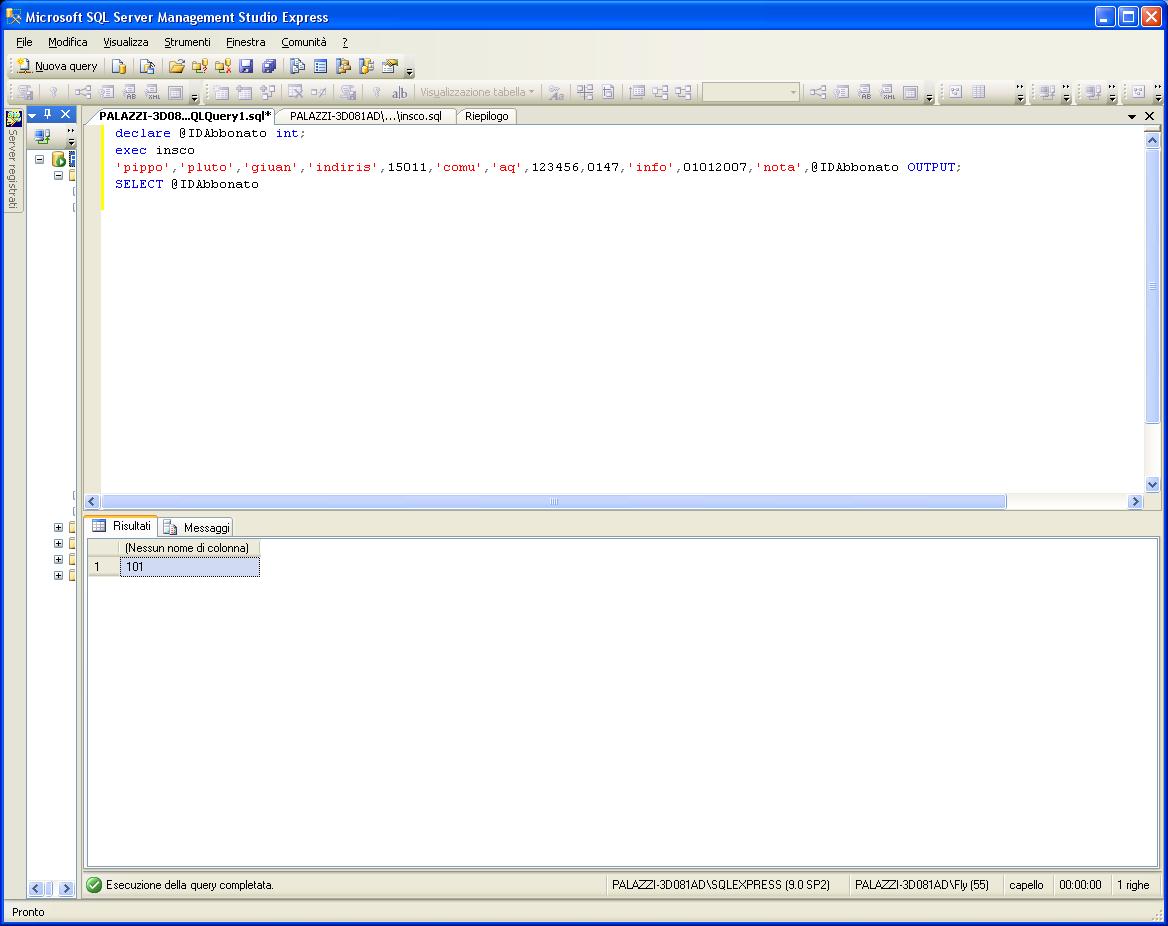Screen dimensions: 1168x926
Task: Click 'Esecuzione della query completata.' status text
Action: point(190,885)
